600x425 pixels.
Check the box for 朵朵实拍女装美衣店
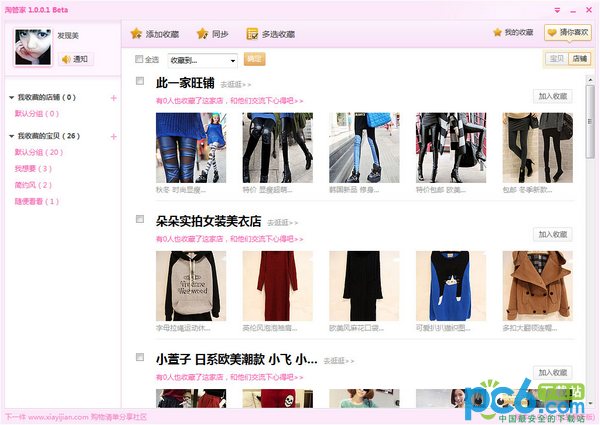tap(140, 219)
